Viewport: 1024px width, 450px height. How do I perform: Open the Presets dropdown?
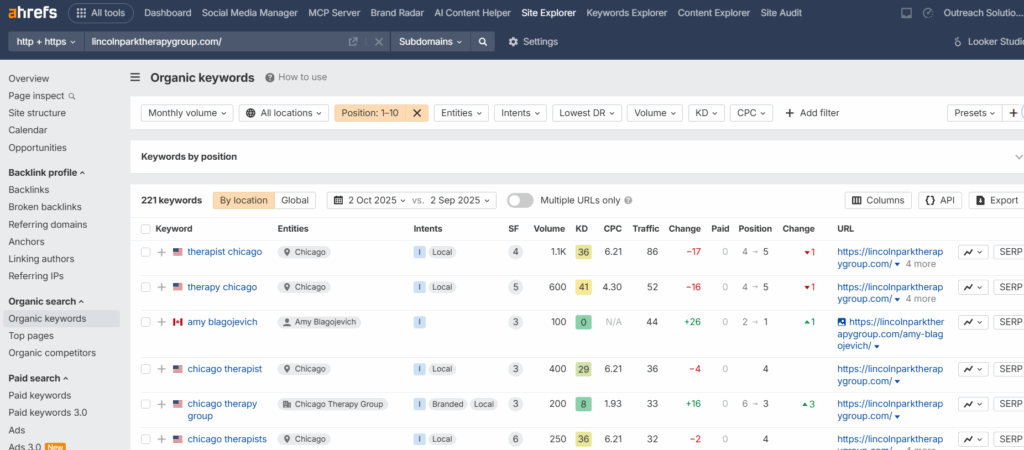tap(974, 113)
